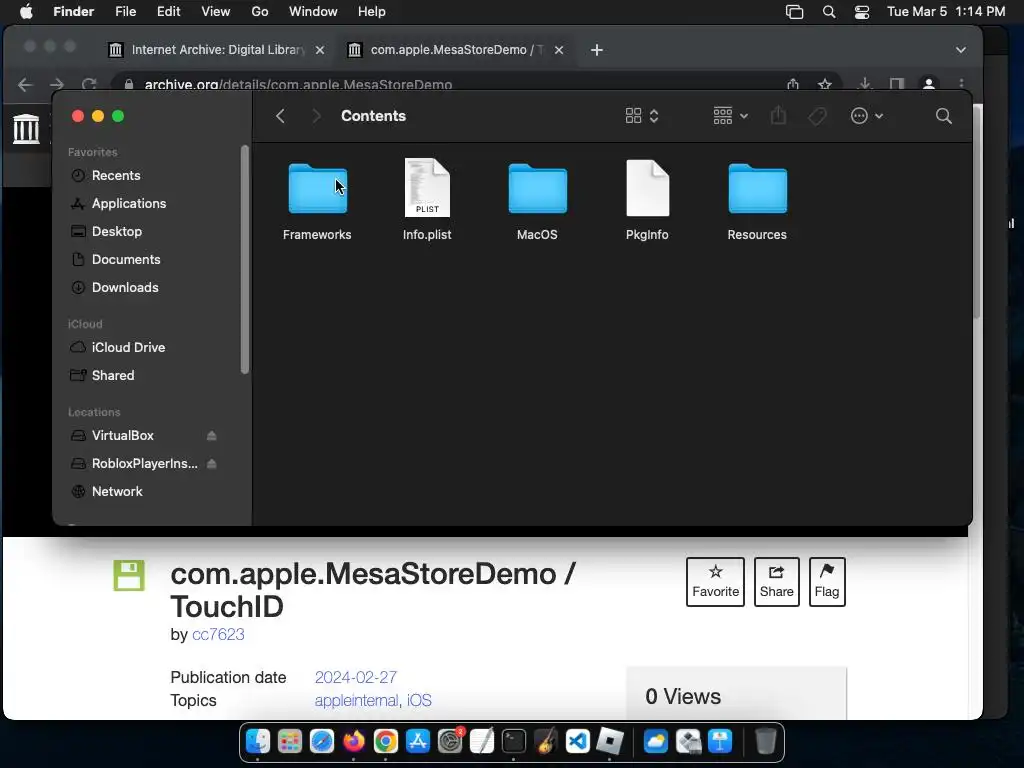This screenshot has height=768, width=1024.
Task: Eject the RobloxPlayerIns... volume
Action: [211, 464]
